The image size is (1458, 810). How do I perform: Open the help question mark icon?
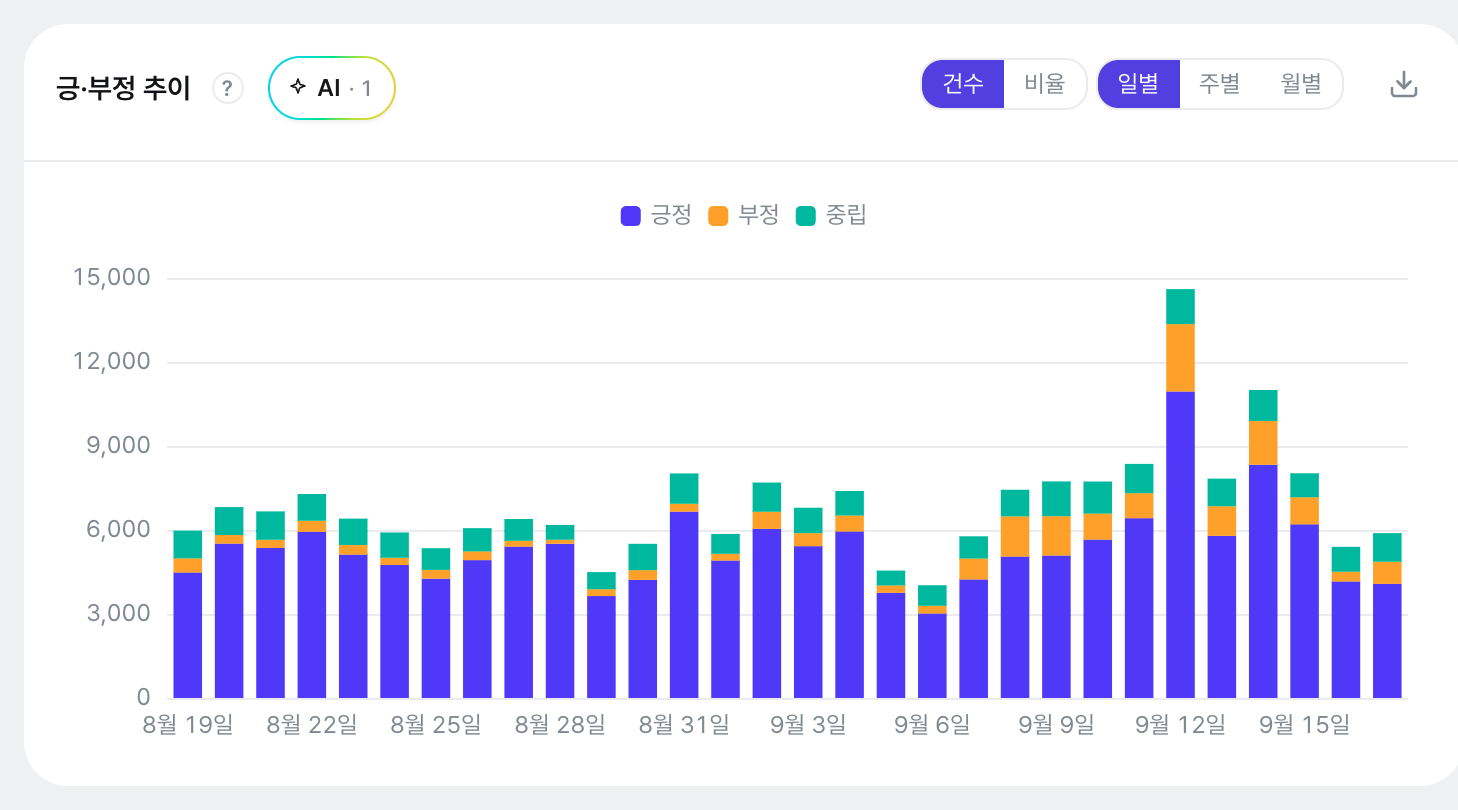point(228,88)
